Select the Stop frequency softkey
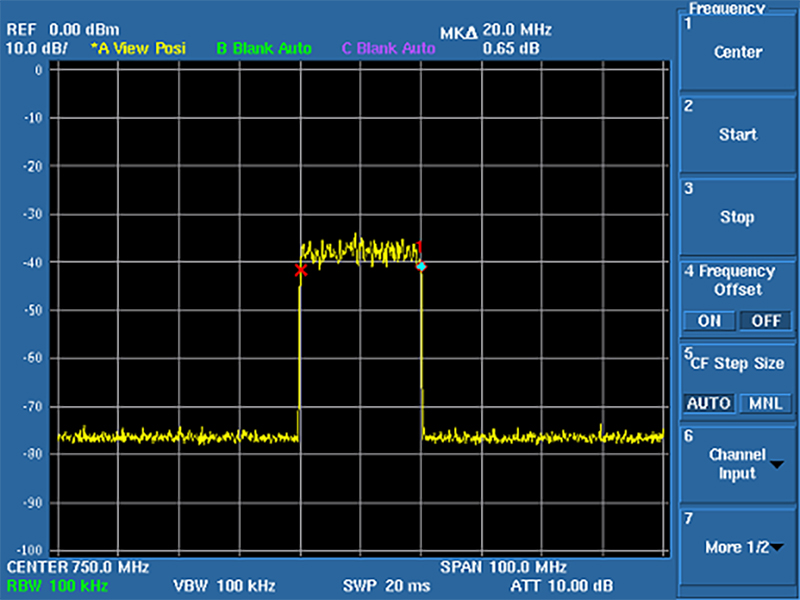Viewport: 800px width, 600px height. 737,217
